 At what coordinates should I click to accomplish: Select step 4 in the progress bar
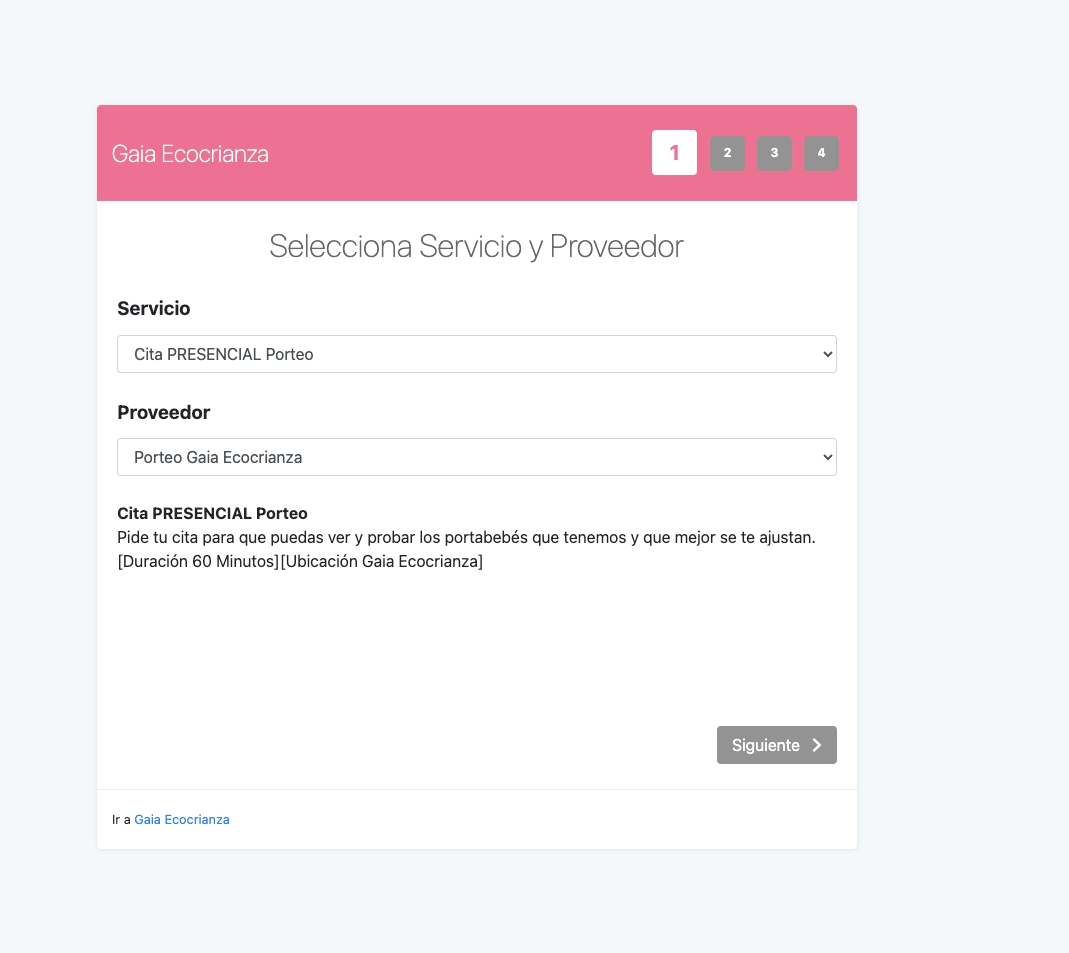[x=821, y=153]
